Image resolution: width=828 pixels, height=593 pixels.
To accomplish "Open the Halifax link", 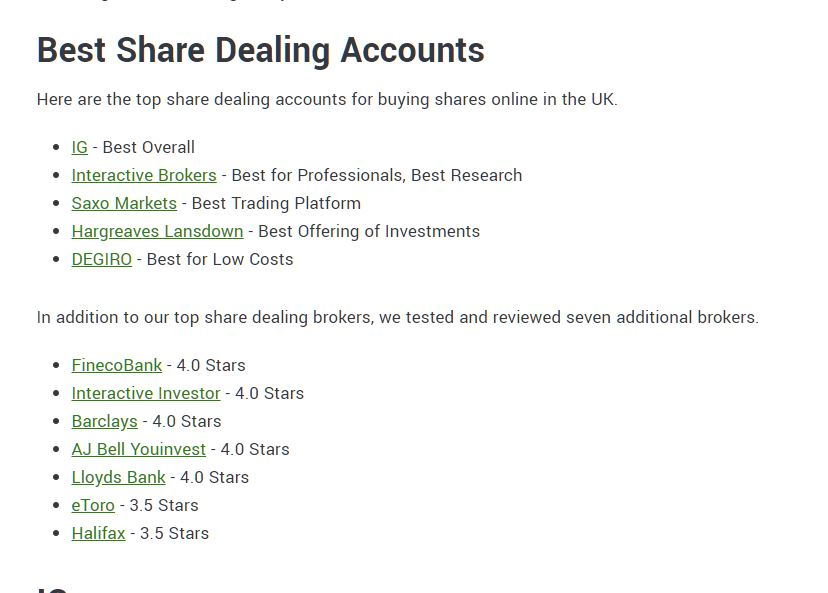I will (98, 533).
